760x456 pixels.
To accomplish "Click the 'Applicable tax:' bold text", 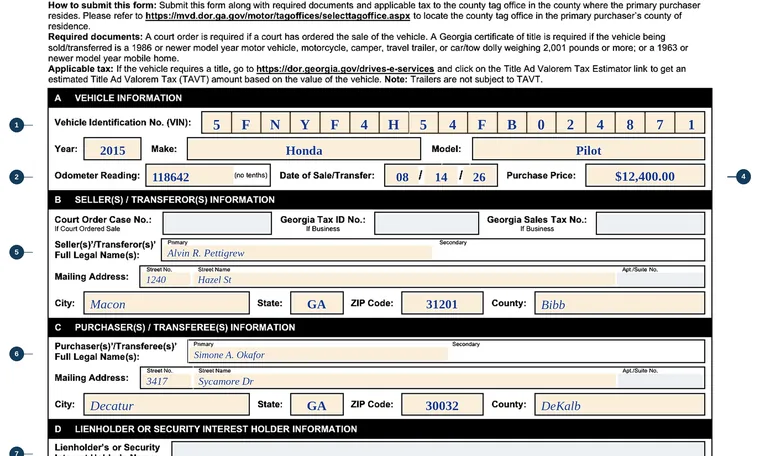I will [80, 69].
